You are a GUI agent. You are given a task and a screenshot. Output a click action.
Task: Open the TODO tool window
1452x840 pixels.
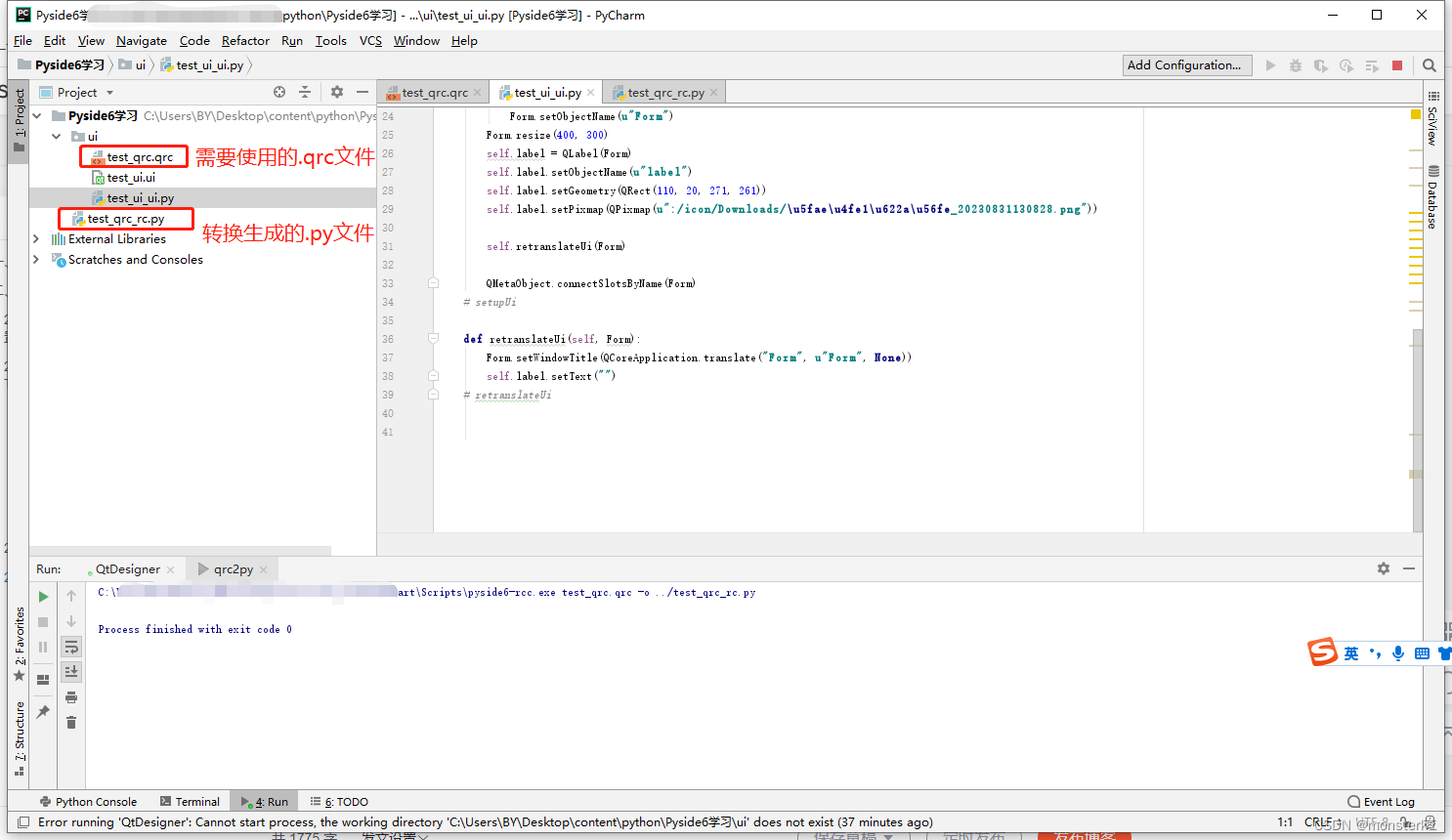pos(339,802)
